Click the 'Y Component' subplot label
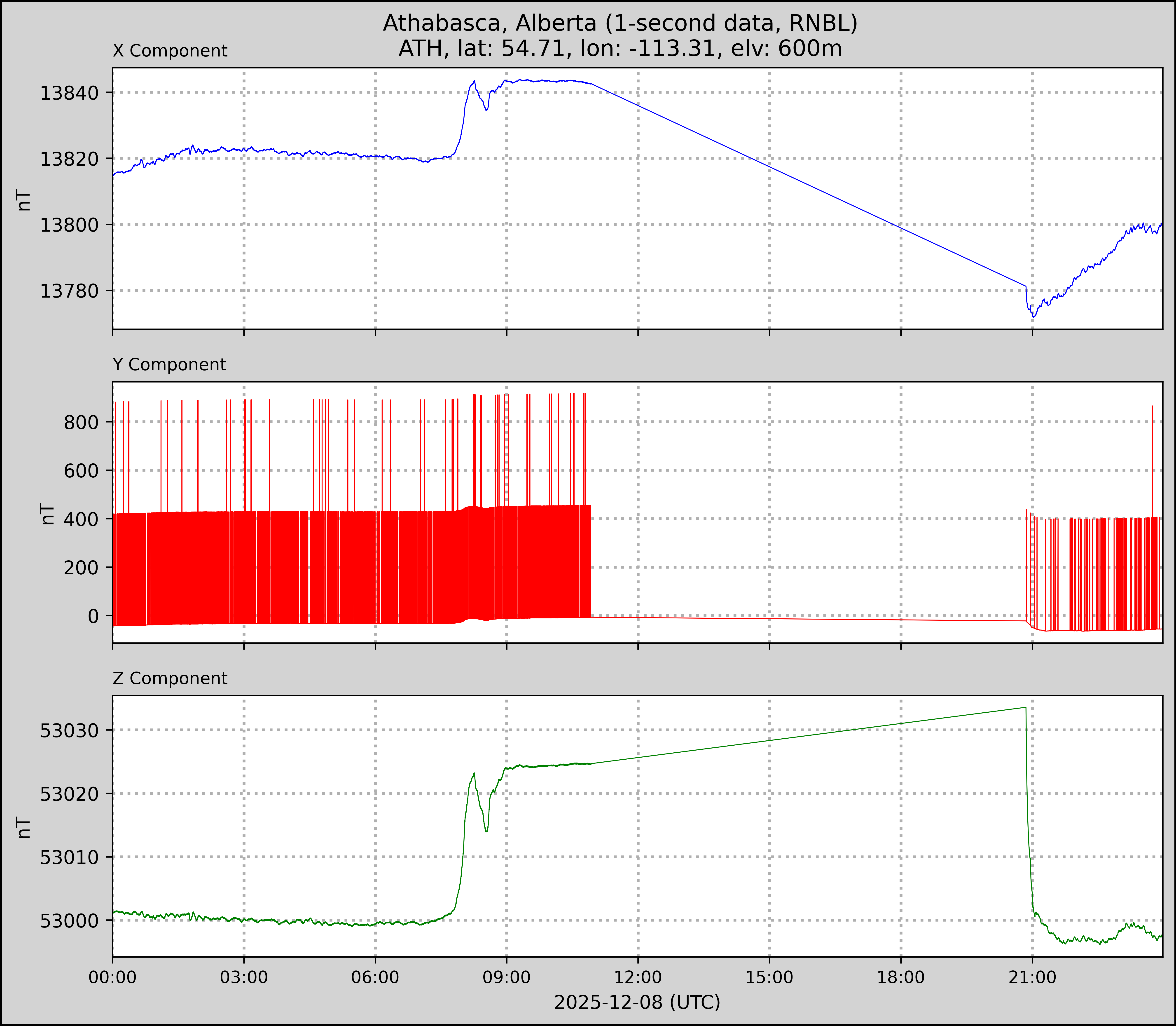 (x=169, y=365)
